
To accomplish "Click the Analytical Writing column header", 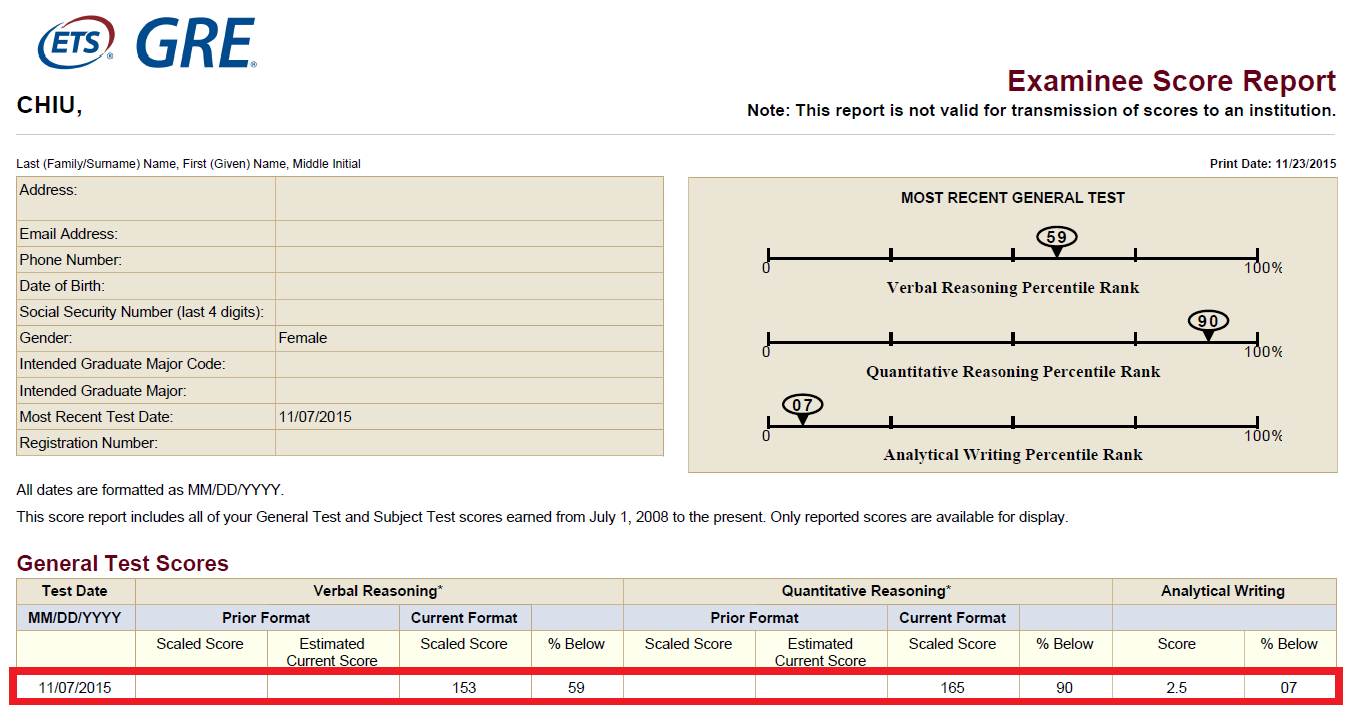I will 1223,591.
